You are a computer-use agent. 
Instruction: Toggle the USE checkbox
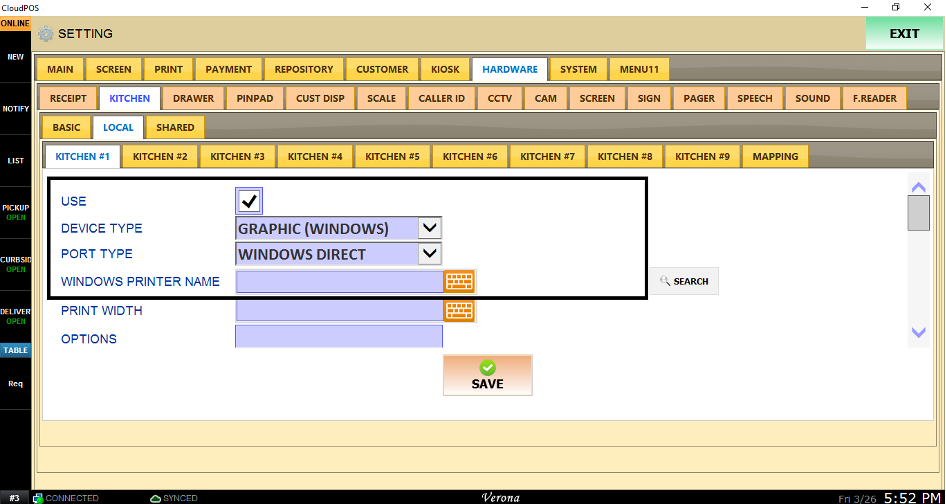click(x=248, y=201)
